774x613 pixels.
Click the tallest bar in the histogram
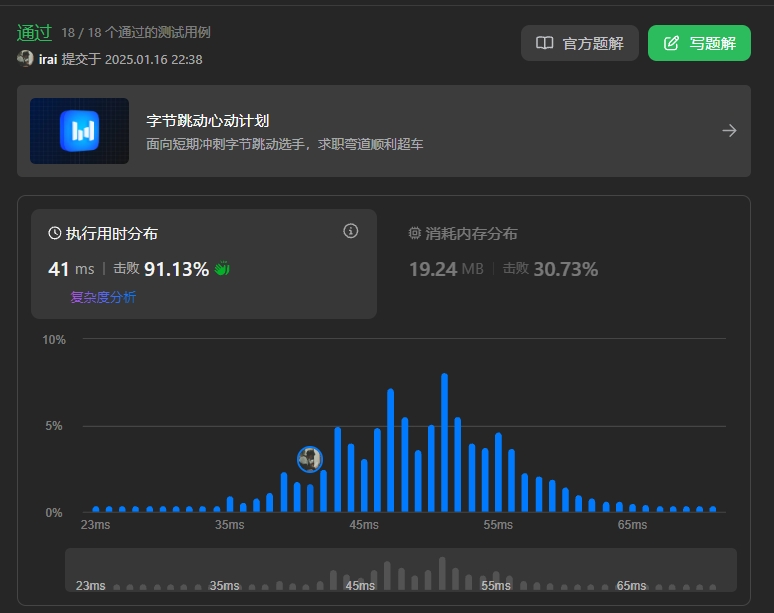pos(444,442)
